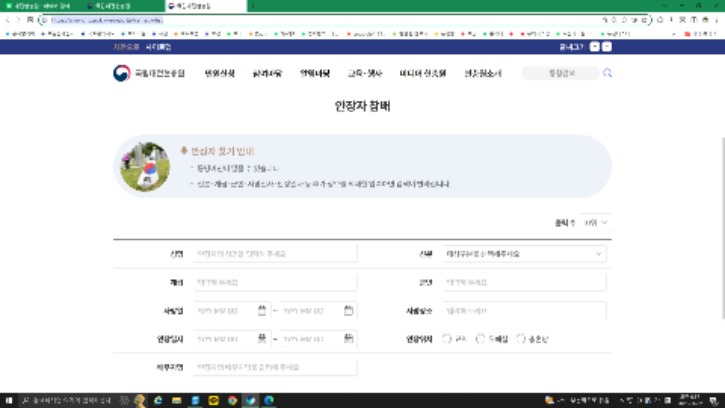Select the second 안장위치 radio option
The image size is (725, 408).
481,339
